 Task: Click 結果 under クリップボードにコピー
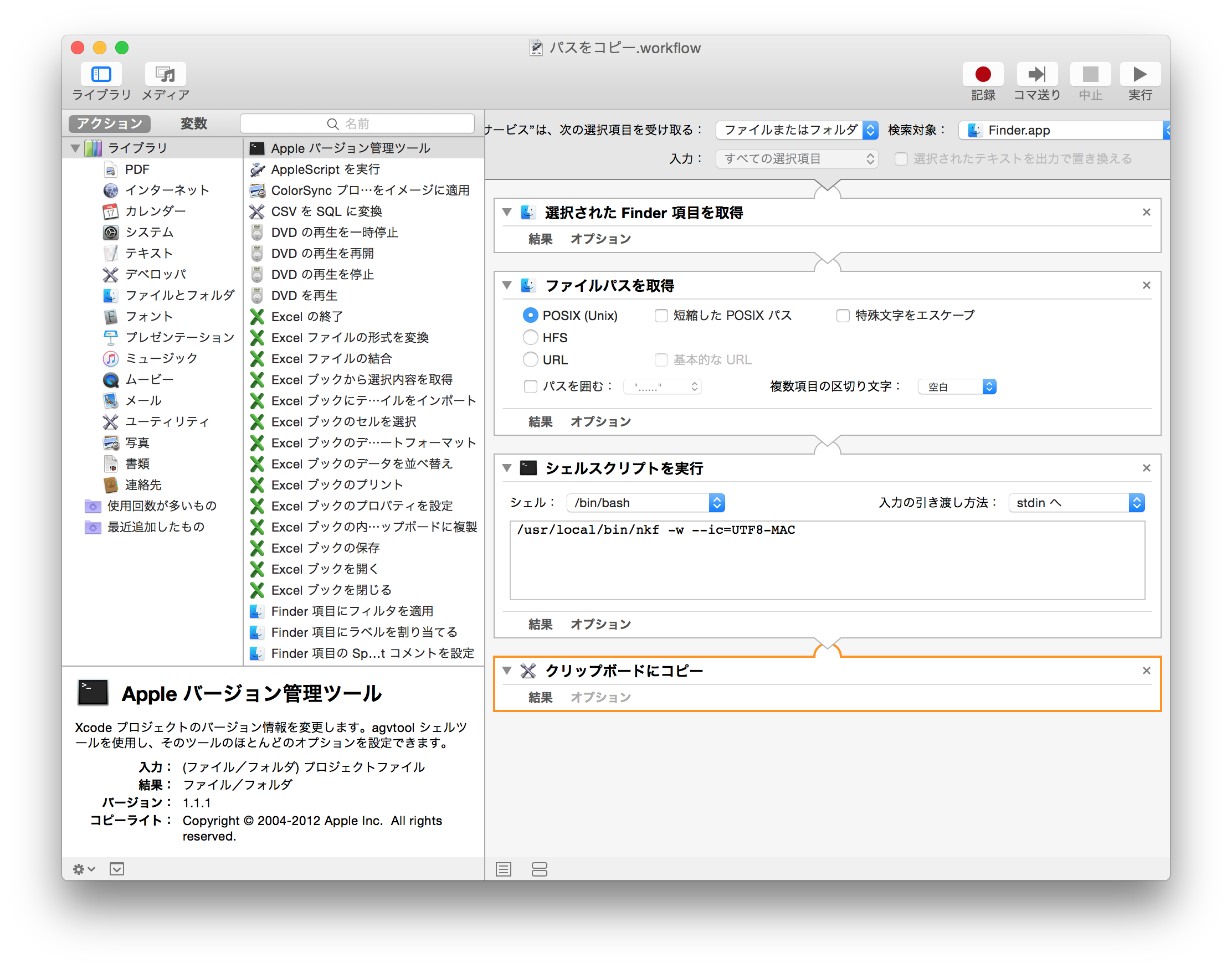point(540,697)
